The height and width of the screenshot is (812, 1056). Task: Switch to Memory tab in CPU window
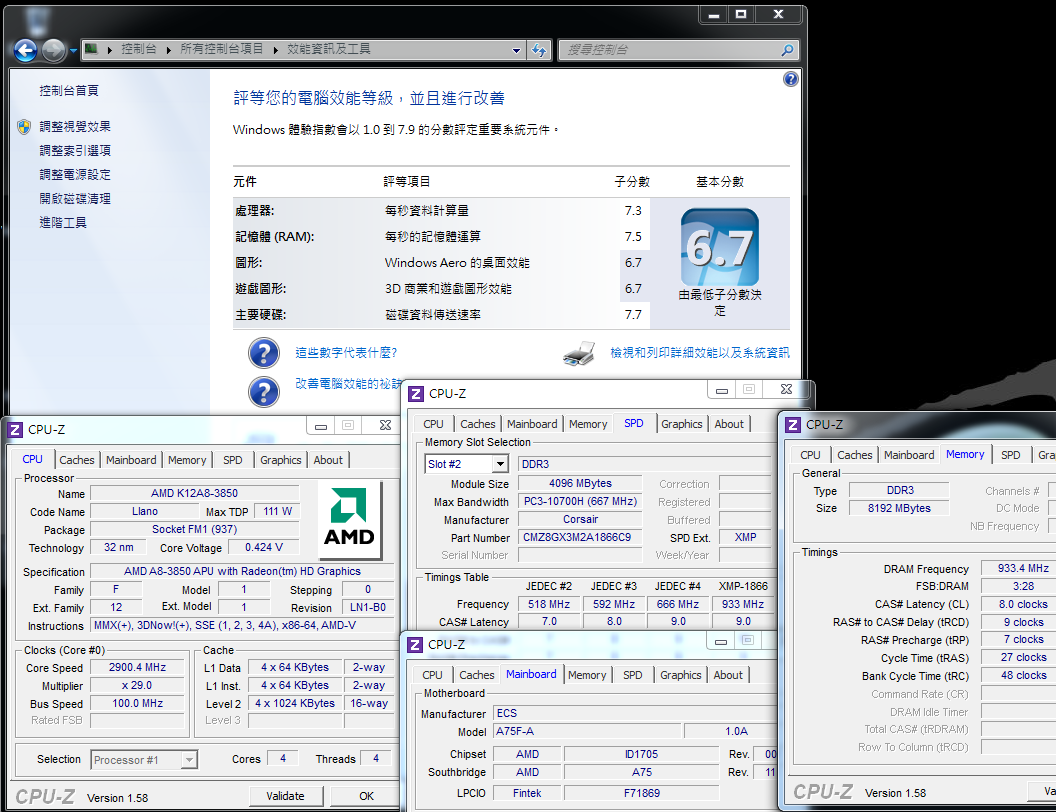point(187,460)
